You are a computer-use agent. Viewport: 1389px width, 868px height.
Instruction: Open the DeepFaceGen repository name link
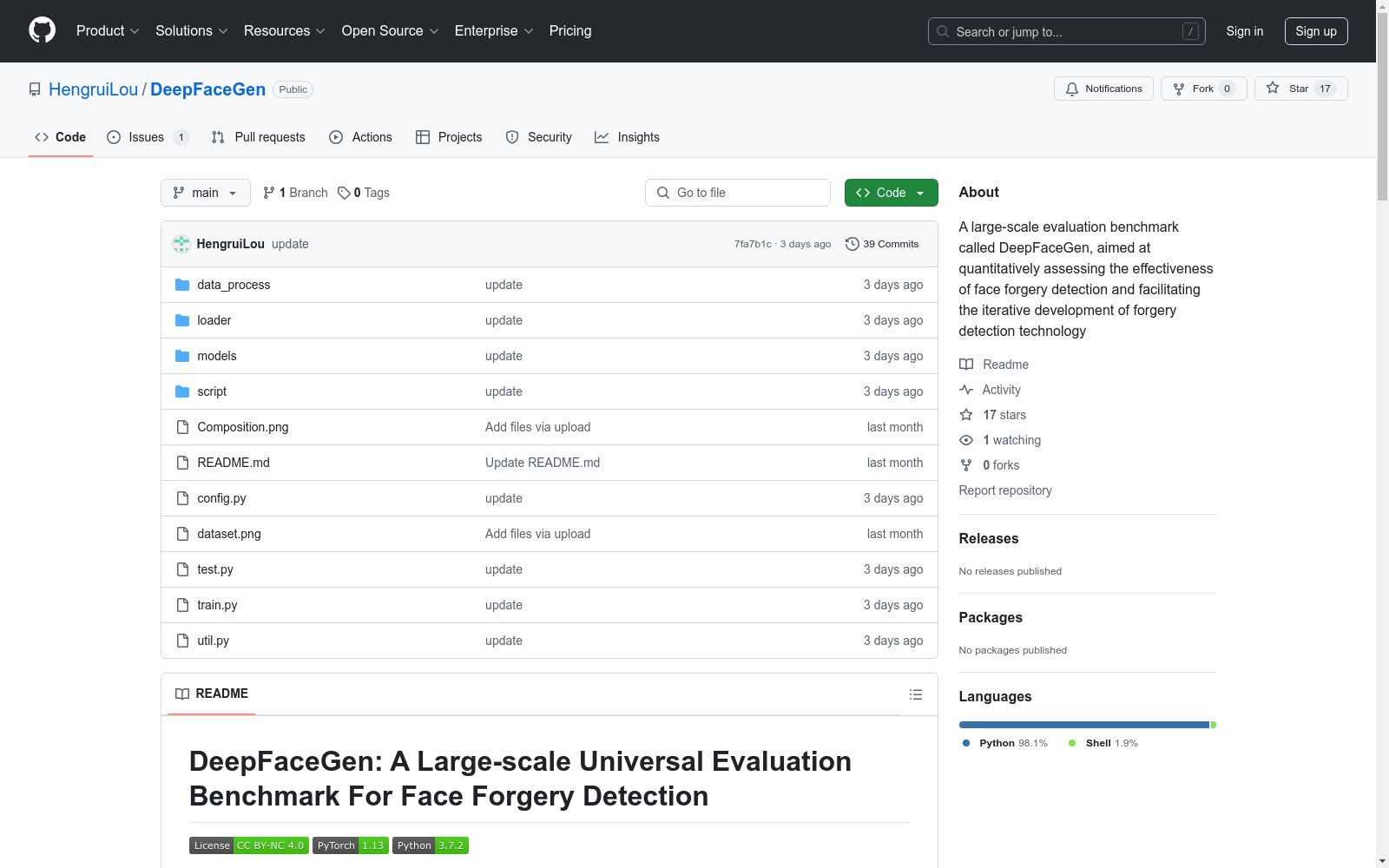(x=207, y=89)
